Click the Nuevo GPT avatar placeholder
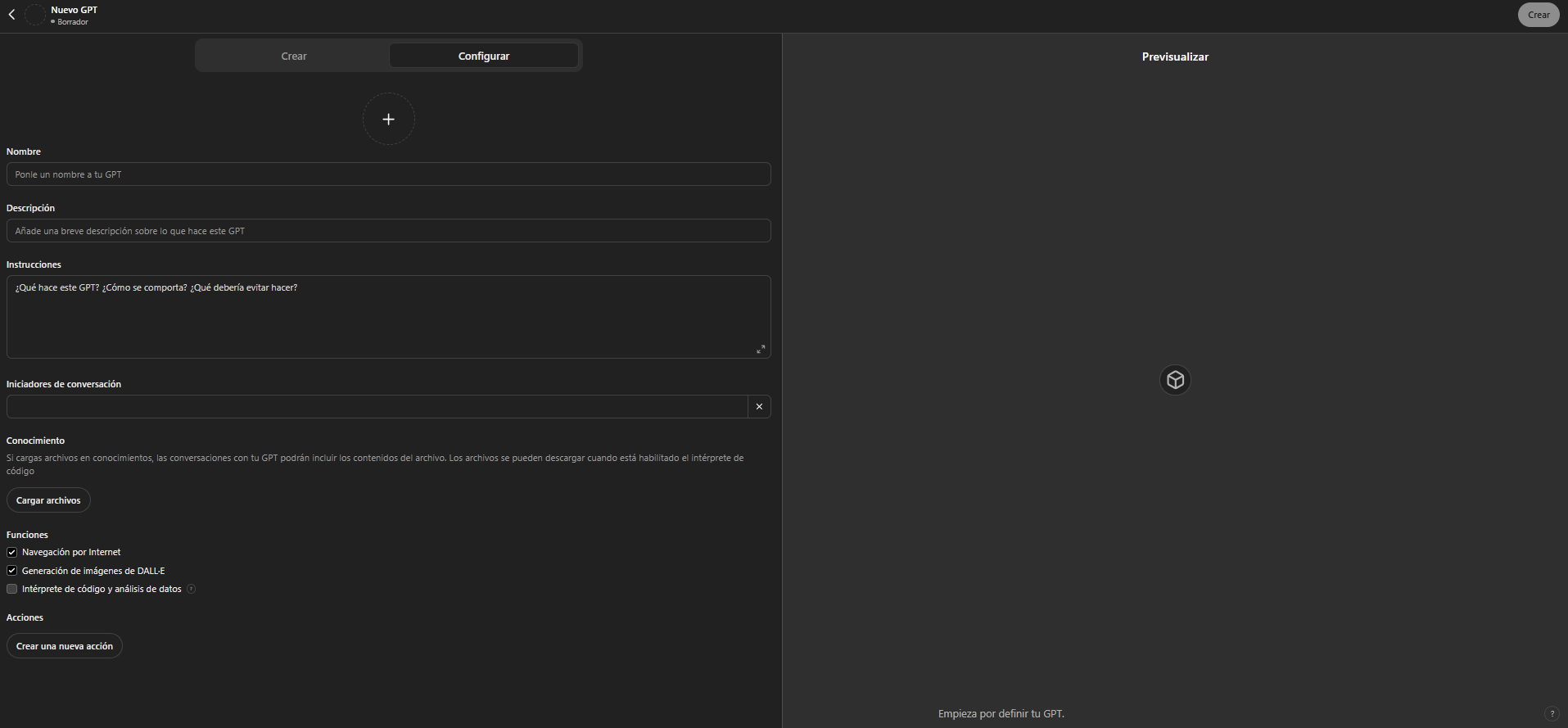This screenshot has height=728, width=1568. (35, 15)
